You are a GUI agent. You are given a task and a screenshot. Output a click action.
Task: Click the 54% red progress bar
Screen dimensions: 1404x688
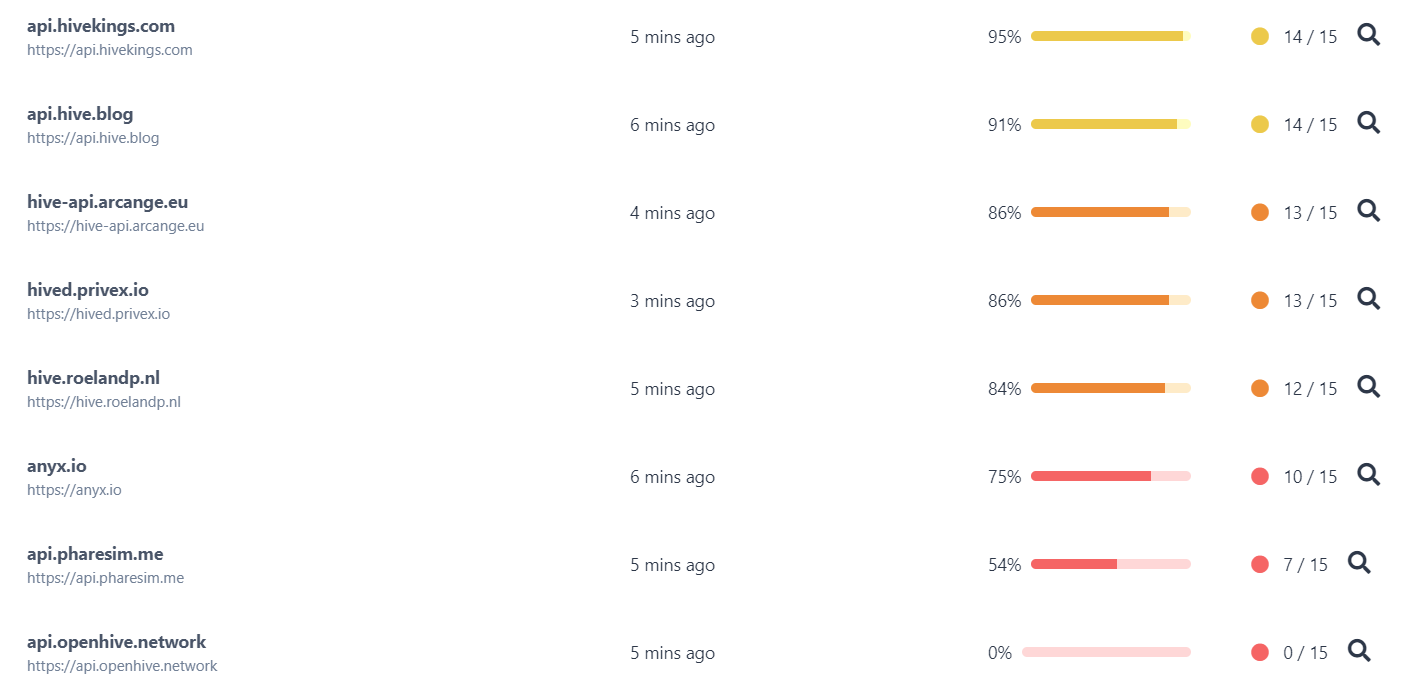[1110, 564]
